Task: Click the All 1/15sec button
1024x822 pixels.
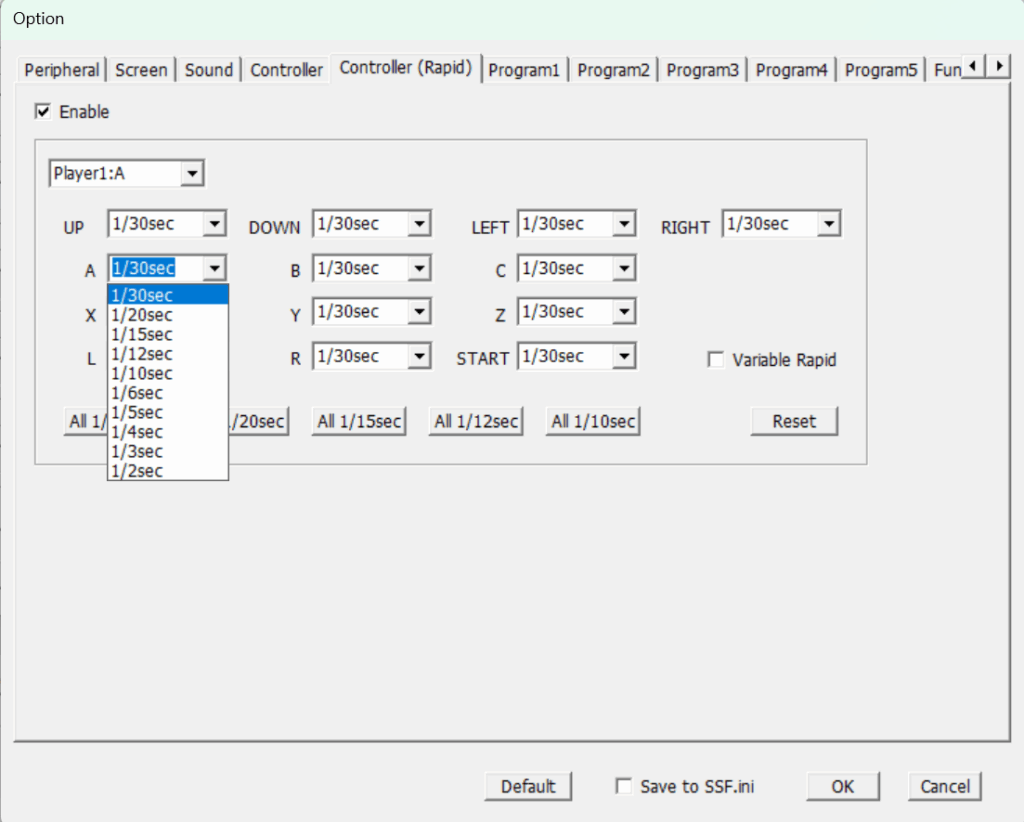Action: pyautogui.click(x=359, y=421)
